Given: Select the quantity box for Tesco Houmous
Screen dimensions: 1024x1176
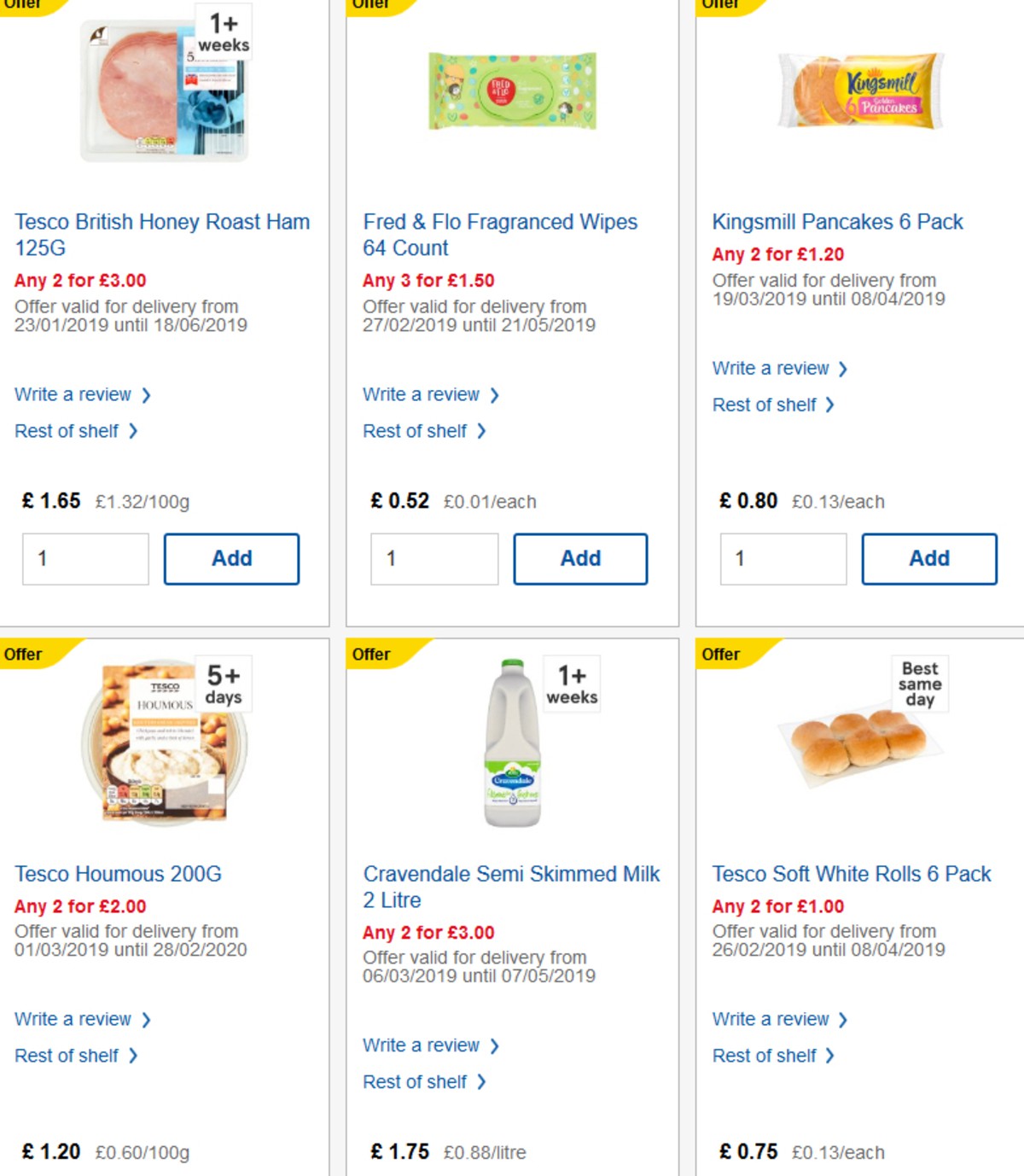Looking at the screenshot, I should click(85, 1174).
